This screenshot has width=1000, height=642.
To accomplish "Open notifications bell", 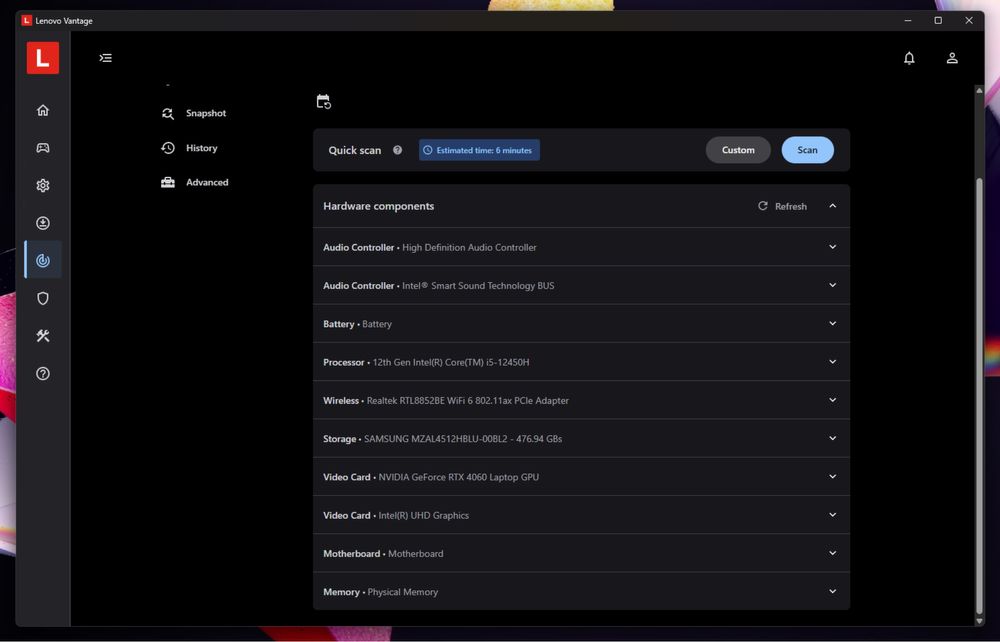I will [x=909, y=58].
